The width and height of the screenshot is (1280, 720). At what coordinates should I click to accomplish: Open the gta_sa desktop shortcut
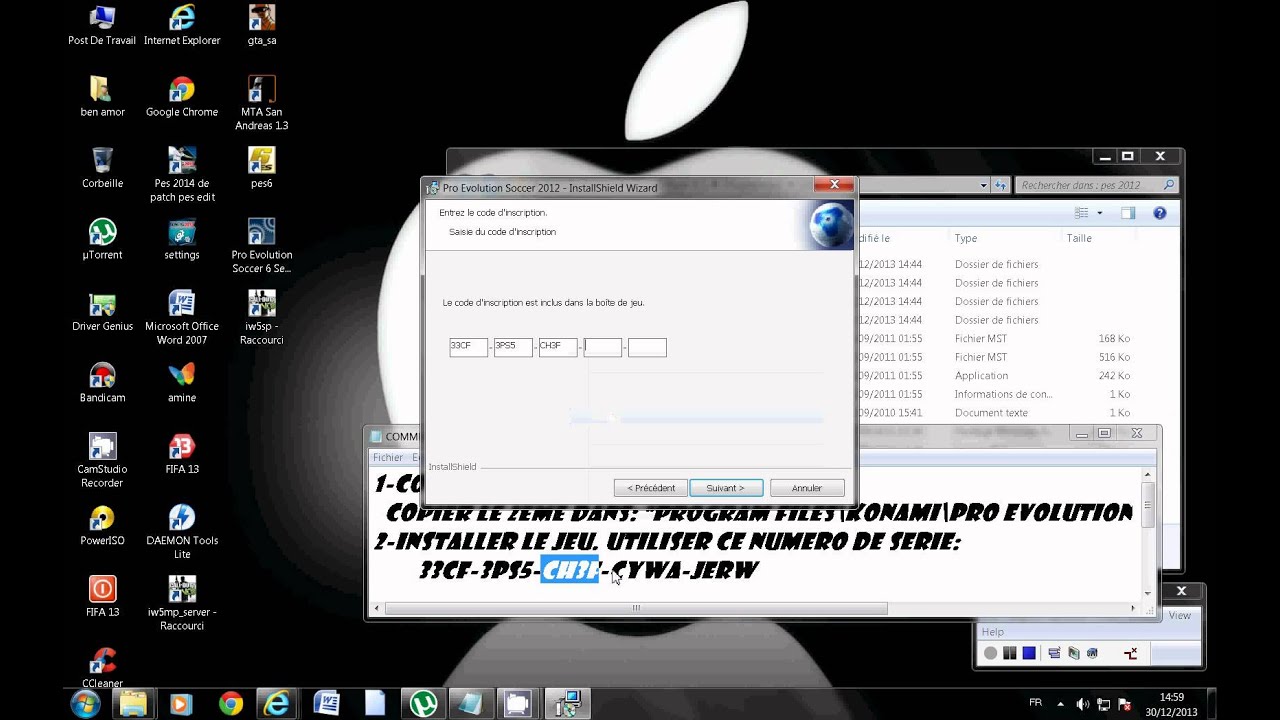[262, 26]
